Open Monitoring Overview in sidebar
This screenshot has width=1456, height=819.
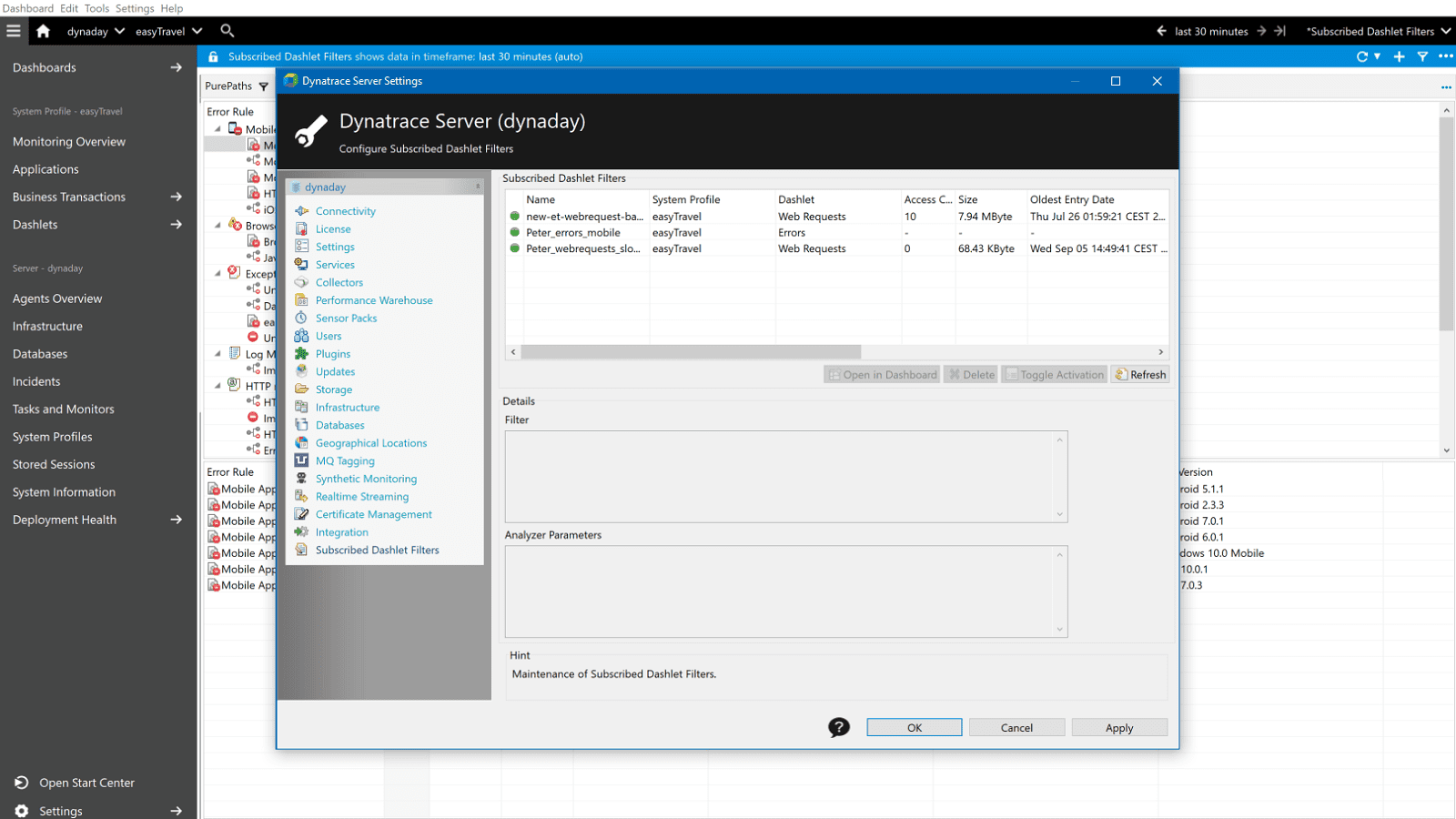coord(69,142)
